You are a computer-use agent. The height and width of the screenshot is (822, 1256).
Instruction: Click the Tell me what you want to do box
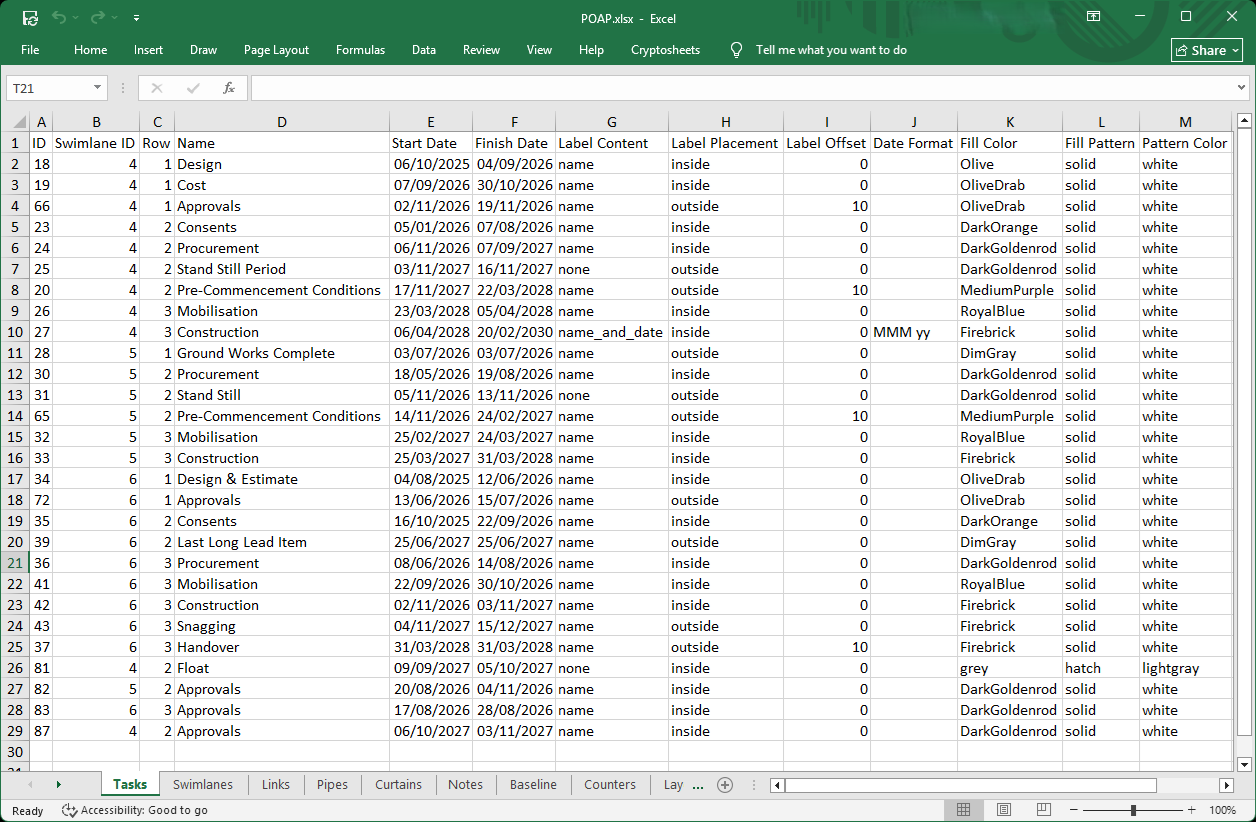point(831,50)
